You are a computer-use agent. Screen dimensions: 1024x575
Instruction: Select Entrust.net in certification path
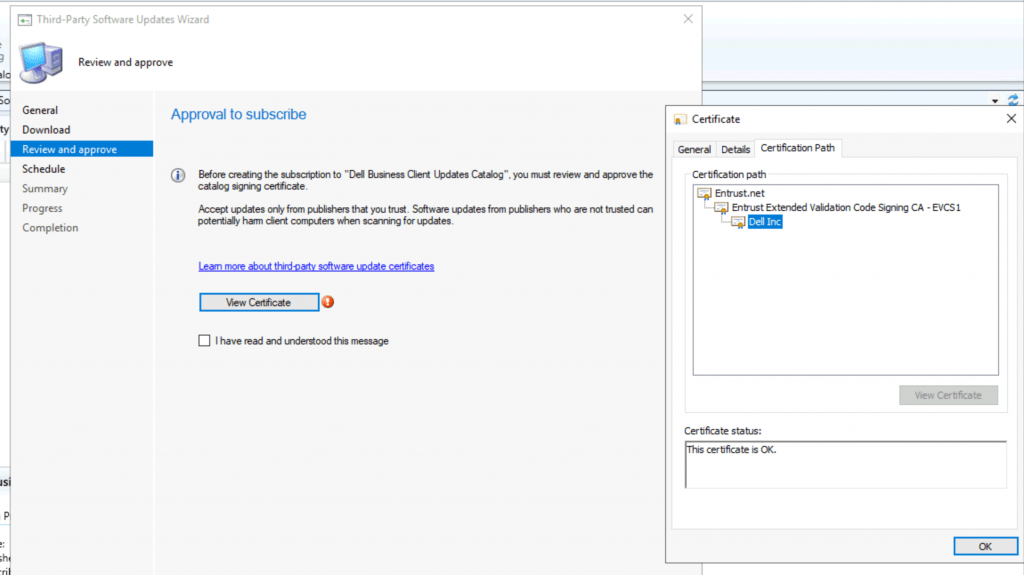coord(739,193)
